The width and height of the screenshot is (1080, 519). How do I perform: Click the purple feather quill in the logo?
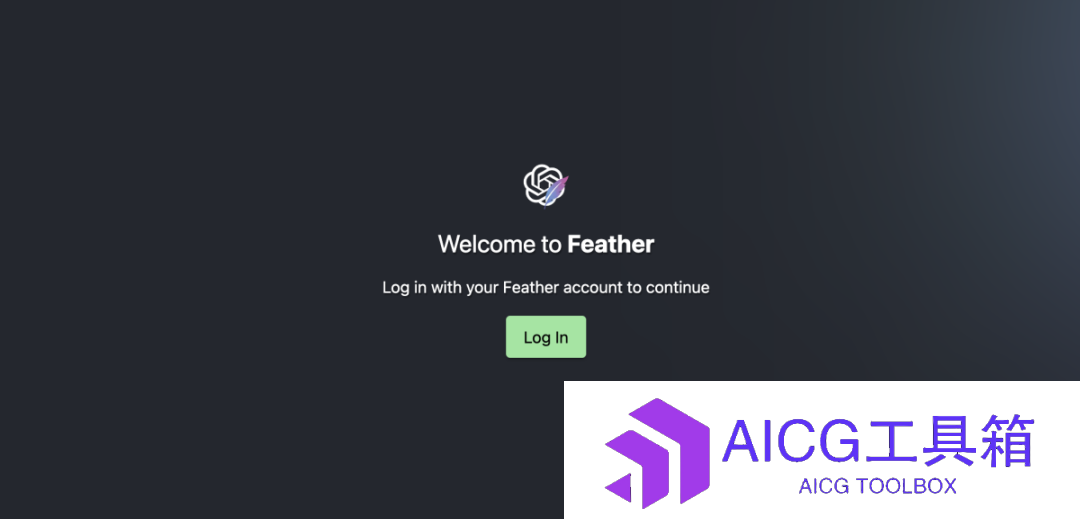[x=556, y=191]
